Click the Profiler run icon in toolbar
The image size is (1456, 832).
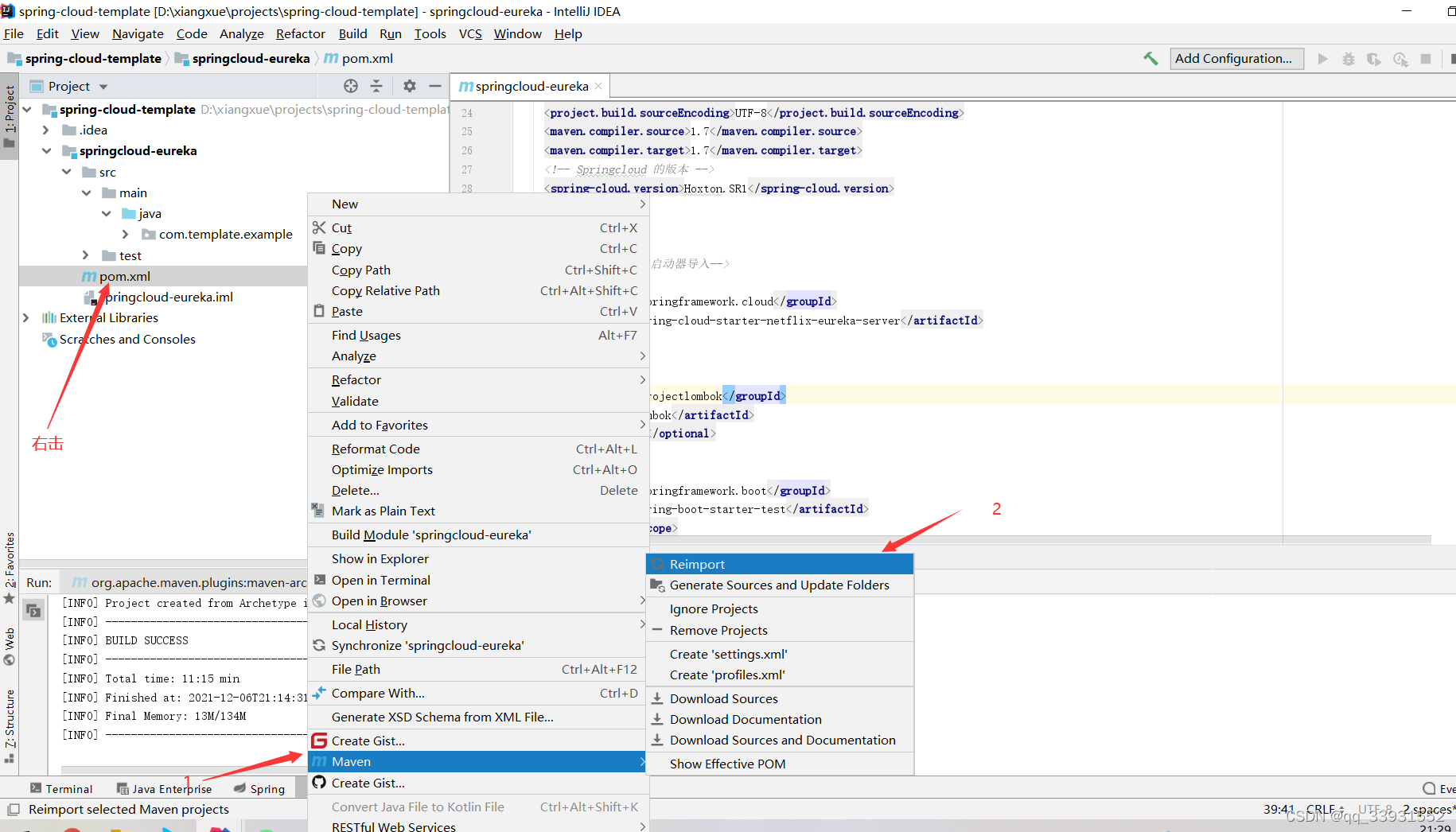[1400, 59]
